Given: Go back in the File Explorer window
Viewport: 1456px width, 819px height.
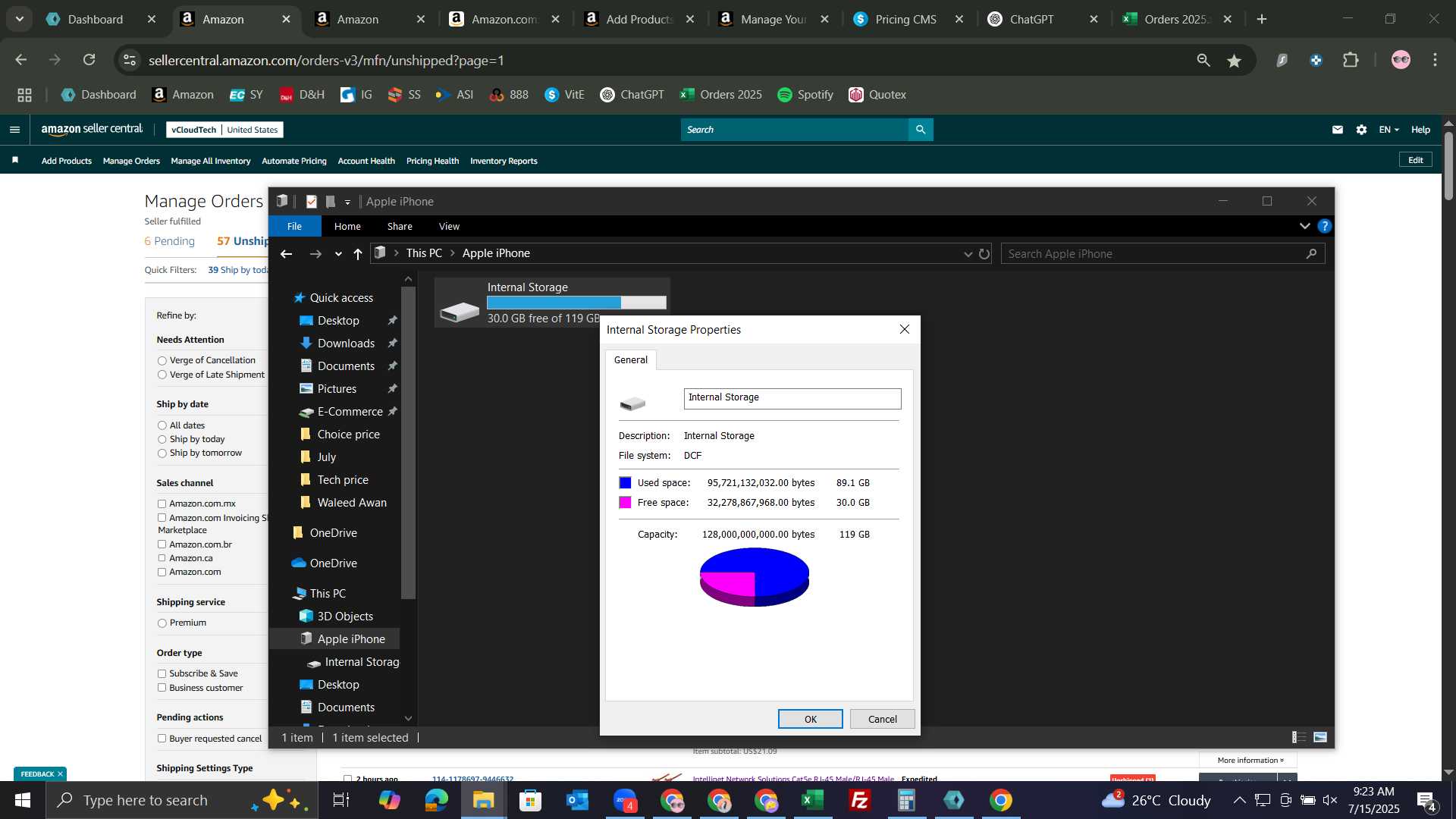Looking at the screenshot, I should coord(286,254).
